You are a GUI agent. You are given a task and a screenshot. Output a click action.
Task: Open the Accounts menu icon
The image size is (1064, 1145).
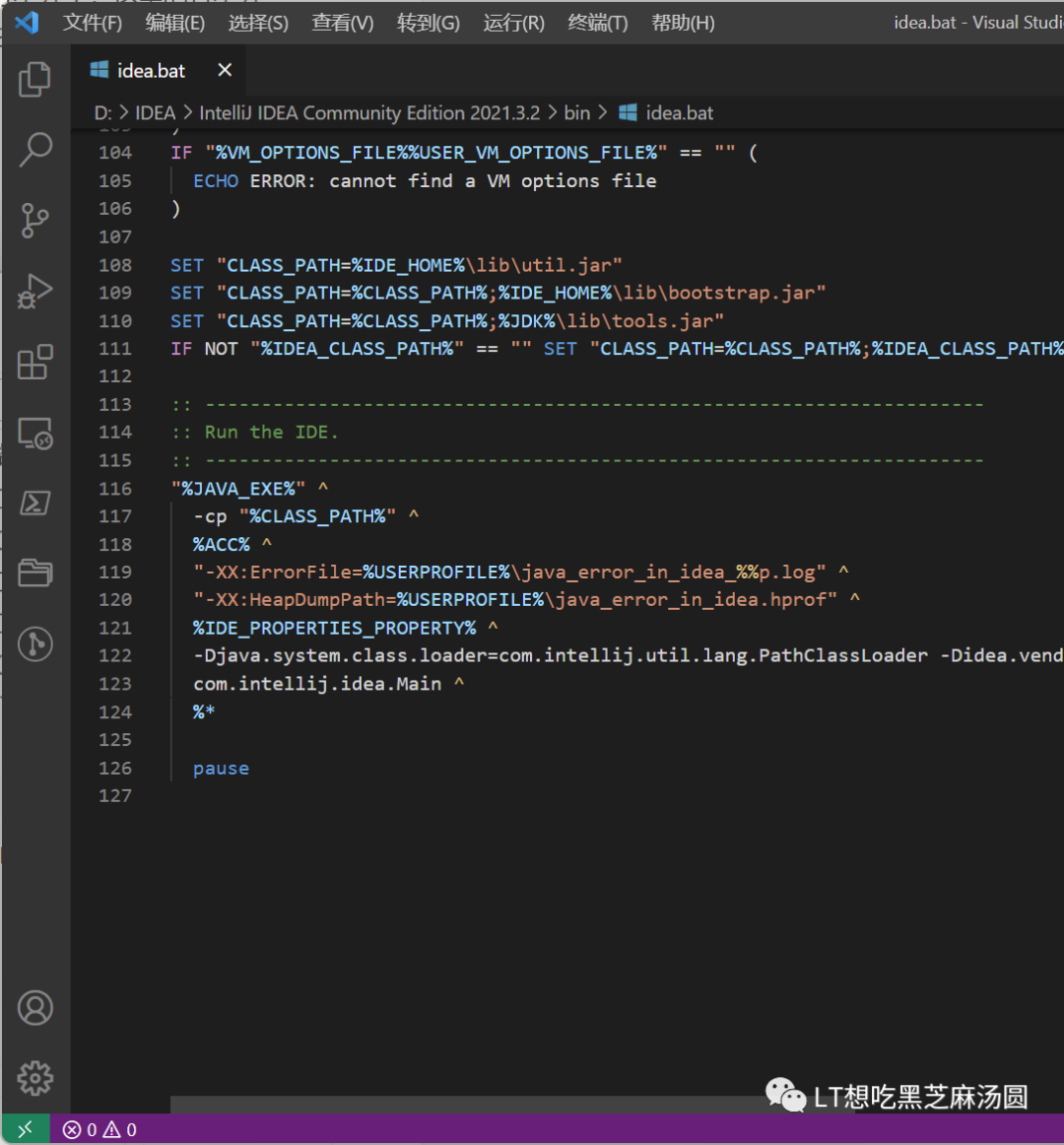point(35,1008)
